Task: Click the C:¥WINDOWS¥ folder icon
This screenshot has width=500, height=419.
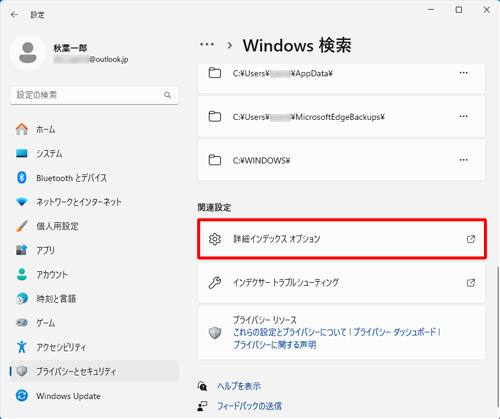Action: point(215,160)
